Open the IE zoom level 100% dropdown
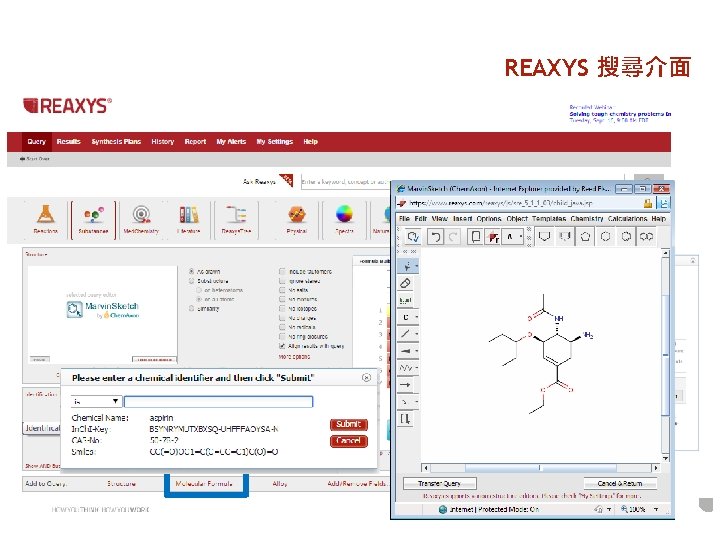 pos(657,509)
